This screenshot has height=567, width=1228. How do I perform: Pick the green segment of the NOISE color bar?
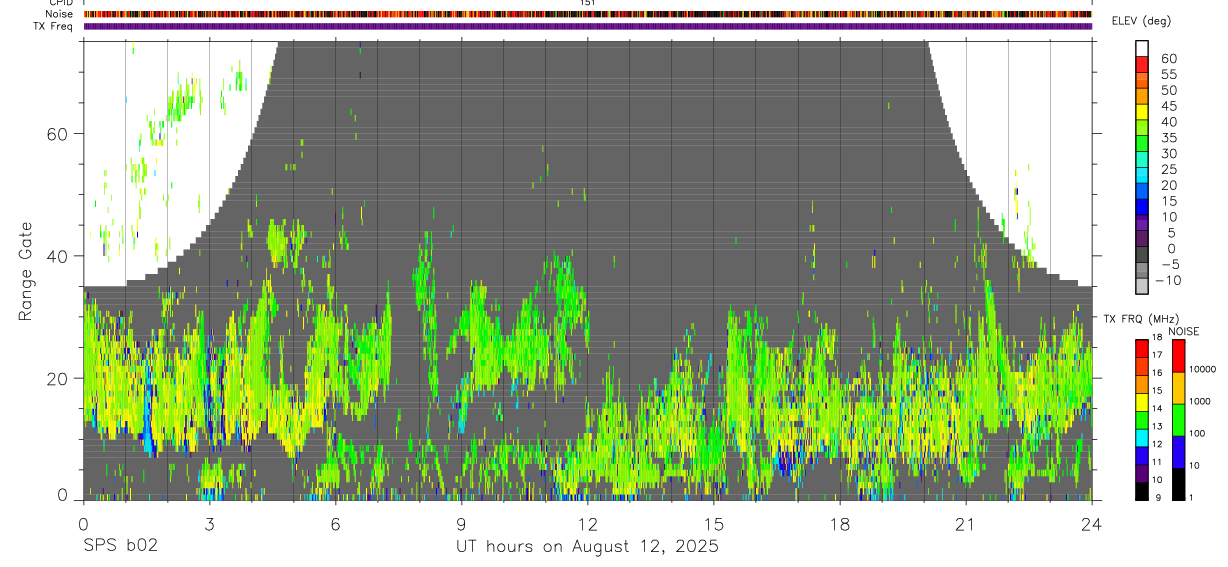click(1177, 419)
